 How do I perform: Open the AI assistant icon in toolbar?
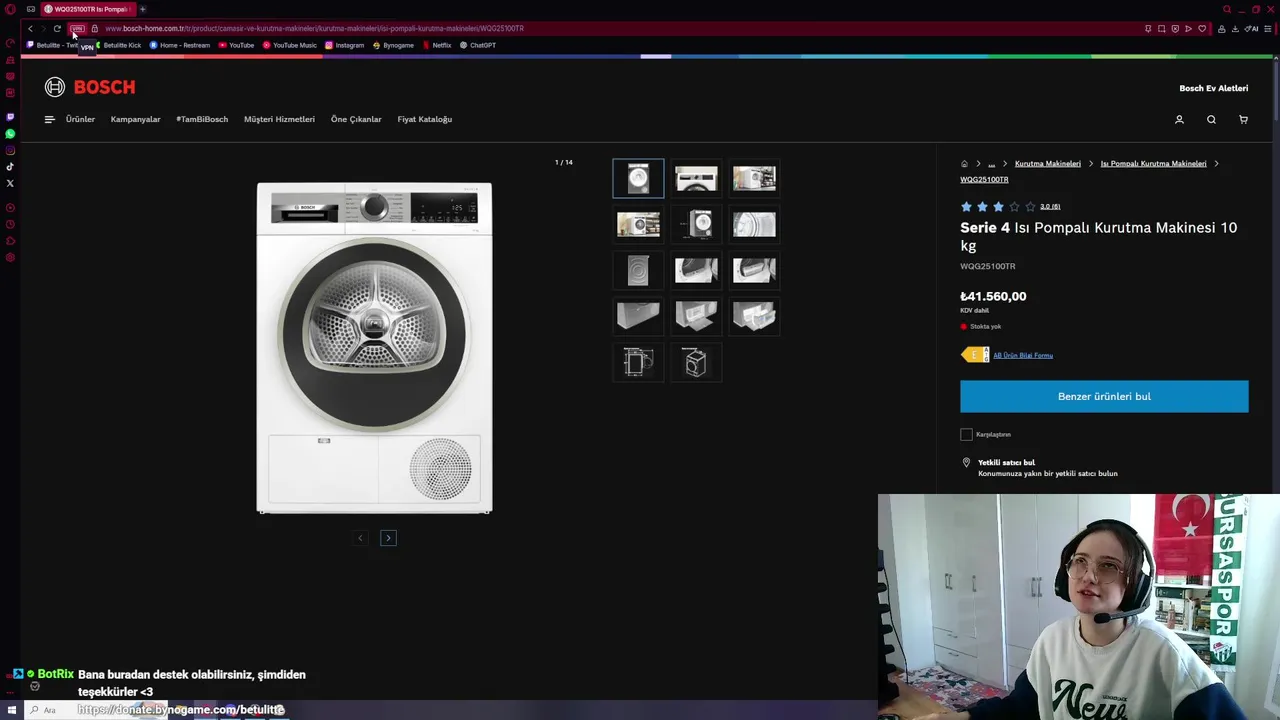1251,28
